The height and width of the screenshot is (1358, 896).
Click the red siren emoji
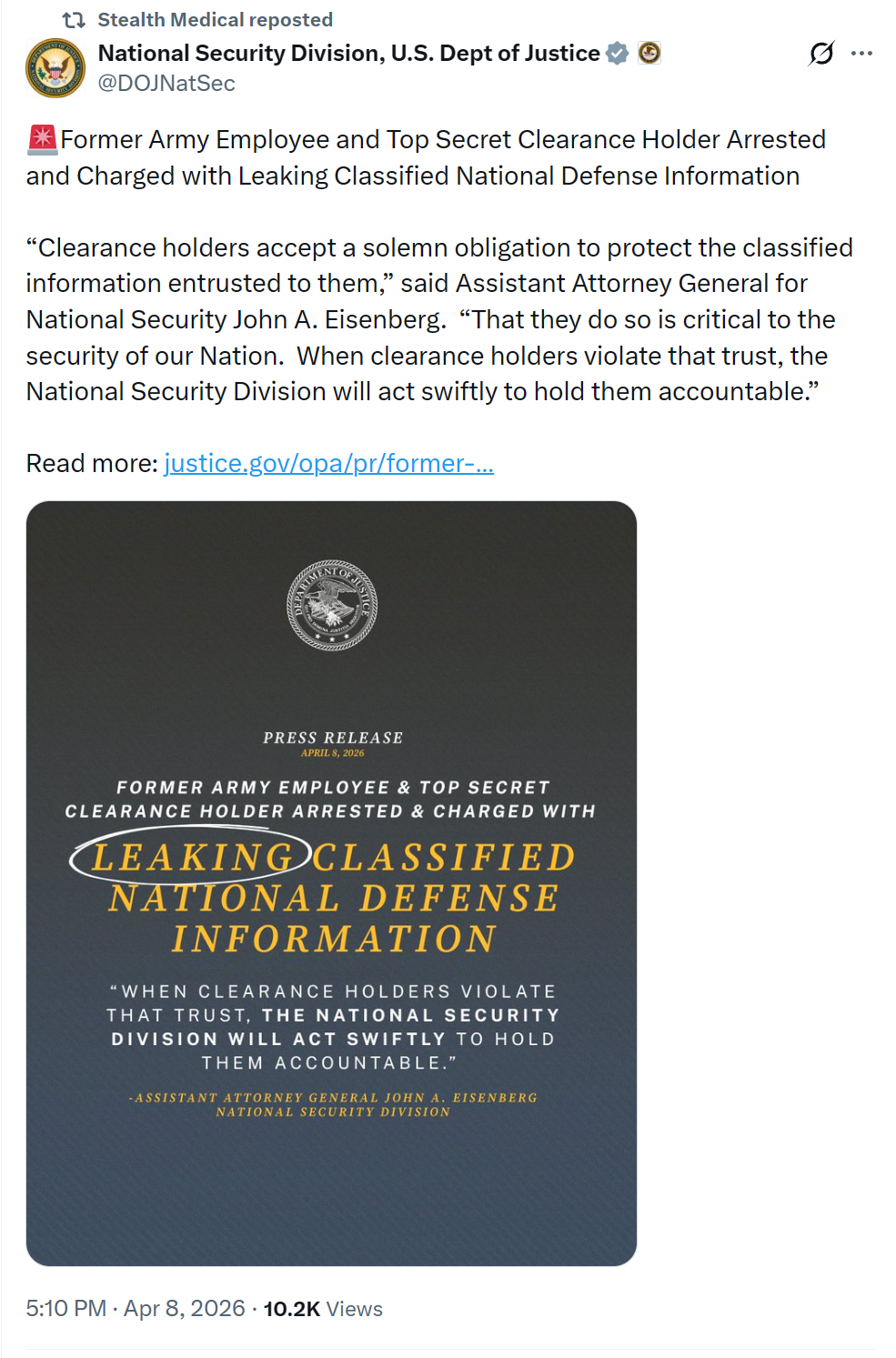[x=42, y=139]
